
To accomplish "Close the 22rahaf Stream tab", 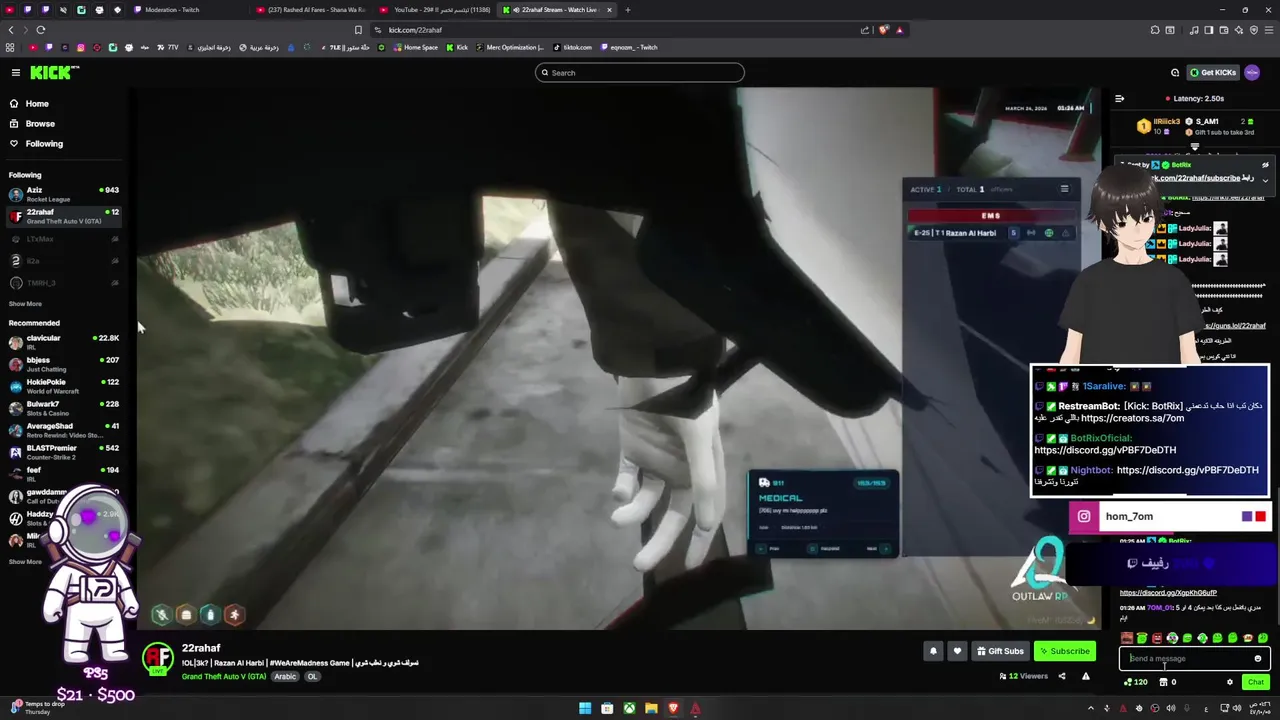I will point(609,10).
